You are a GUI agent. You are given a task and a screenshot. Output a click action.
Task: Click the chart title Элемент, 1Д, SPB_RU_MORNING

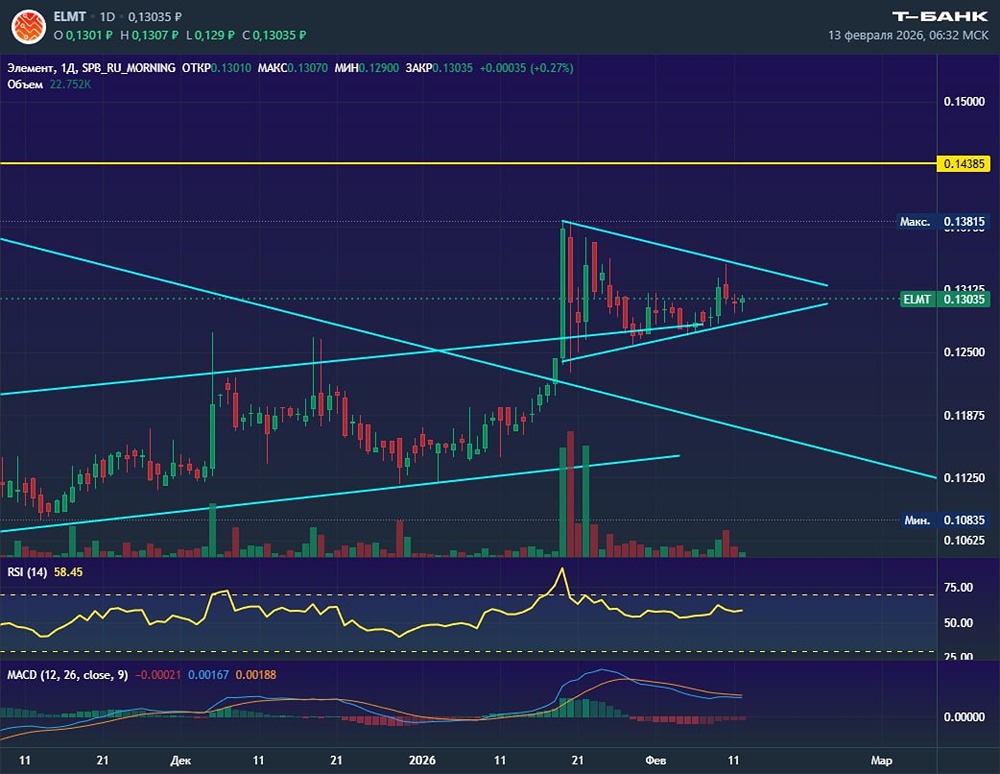[91, 68]
